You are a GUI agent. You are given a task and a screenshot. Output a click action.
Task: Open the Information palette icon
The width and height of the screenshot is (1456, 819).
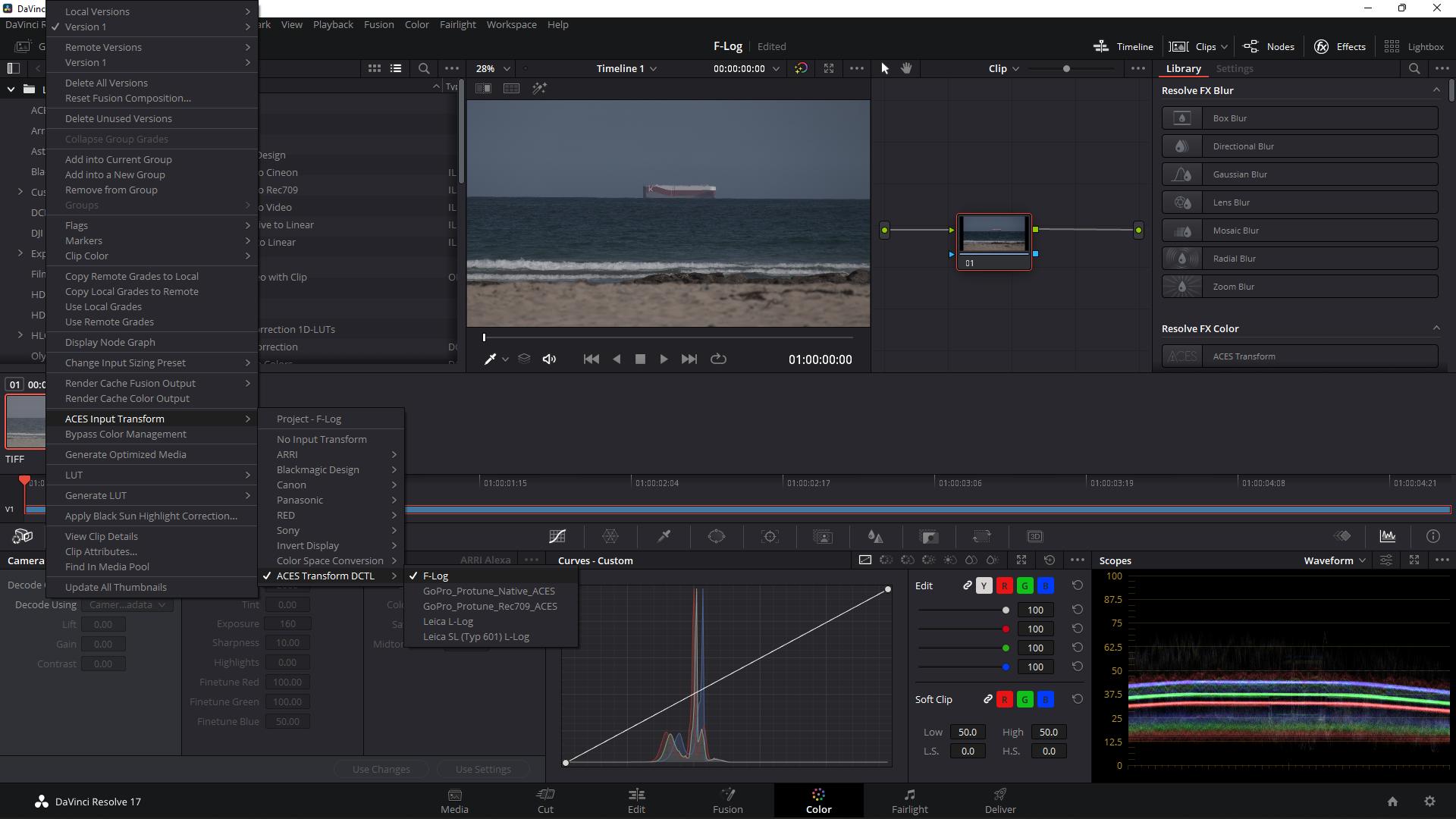(x=1433, y=536)
